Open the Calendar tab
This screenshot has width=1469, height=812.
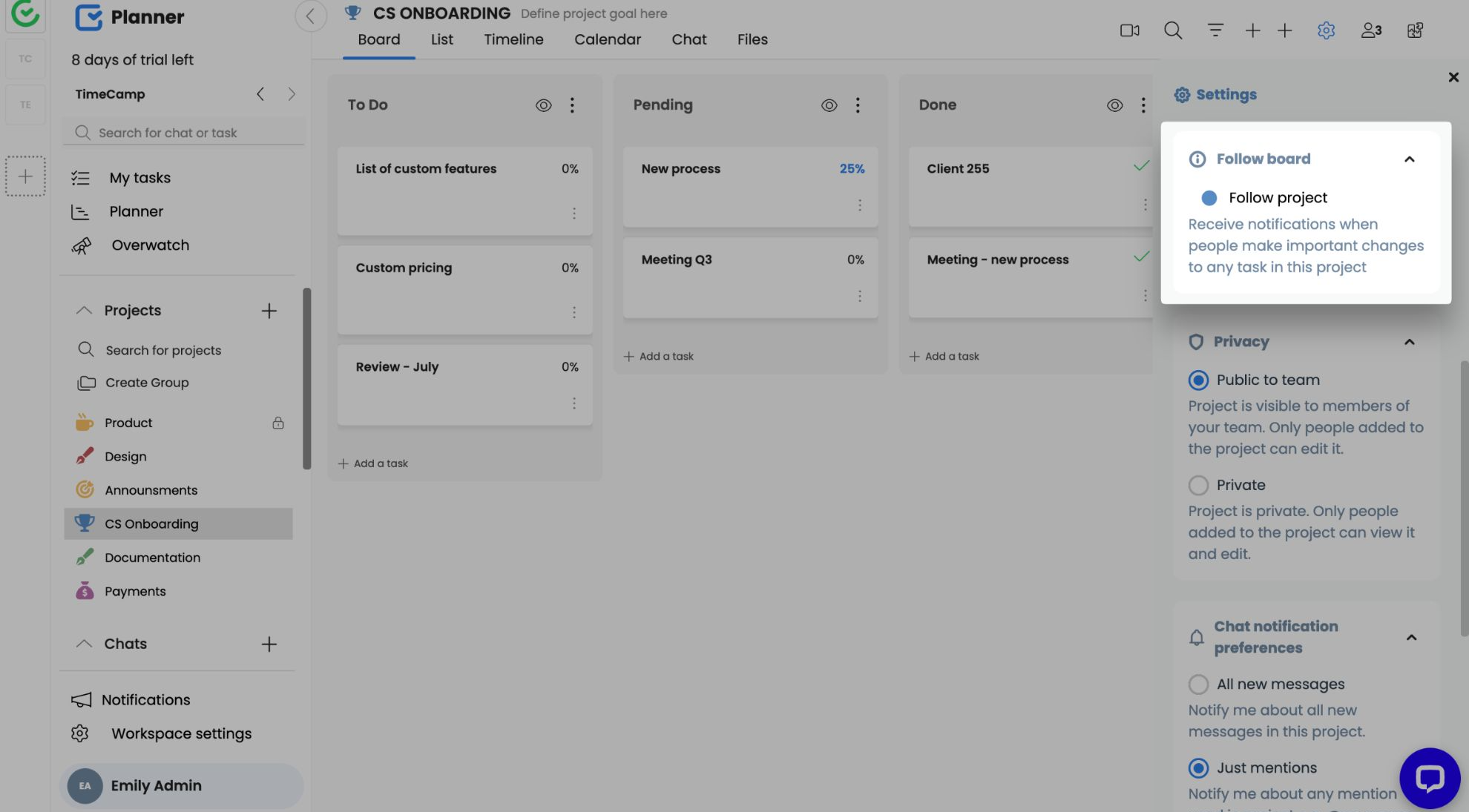(607, 39)
